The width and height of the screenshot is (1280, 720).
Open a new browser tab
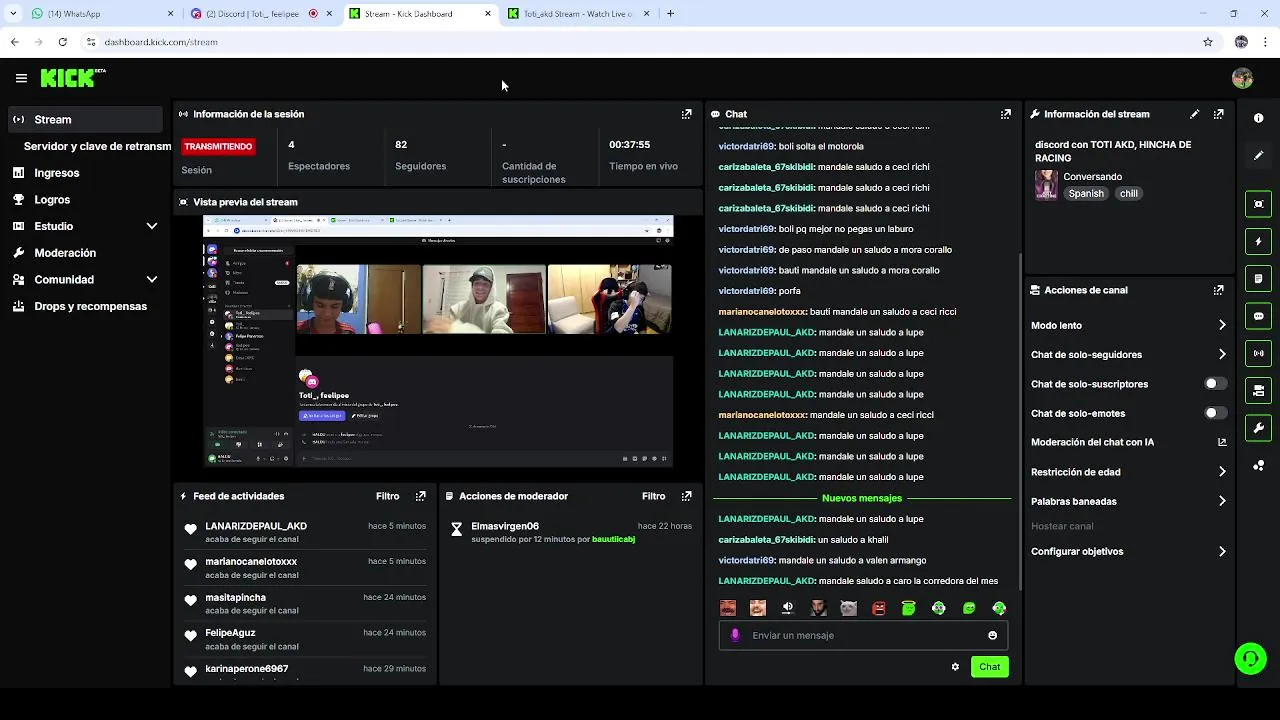[x=670, y=14]
